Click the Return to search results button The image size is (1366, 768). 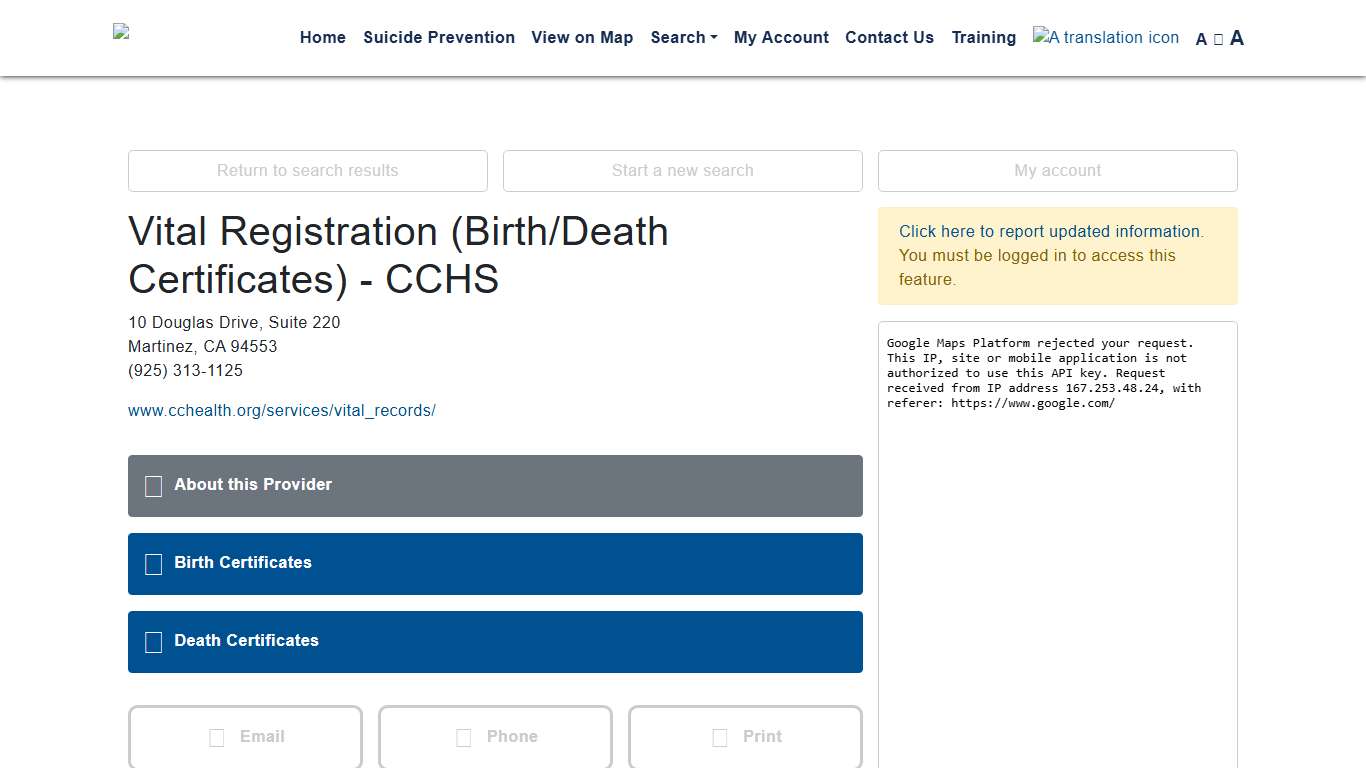click(x=308, y=171)
